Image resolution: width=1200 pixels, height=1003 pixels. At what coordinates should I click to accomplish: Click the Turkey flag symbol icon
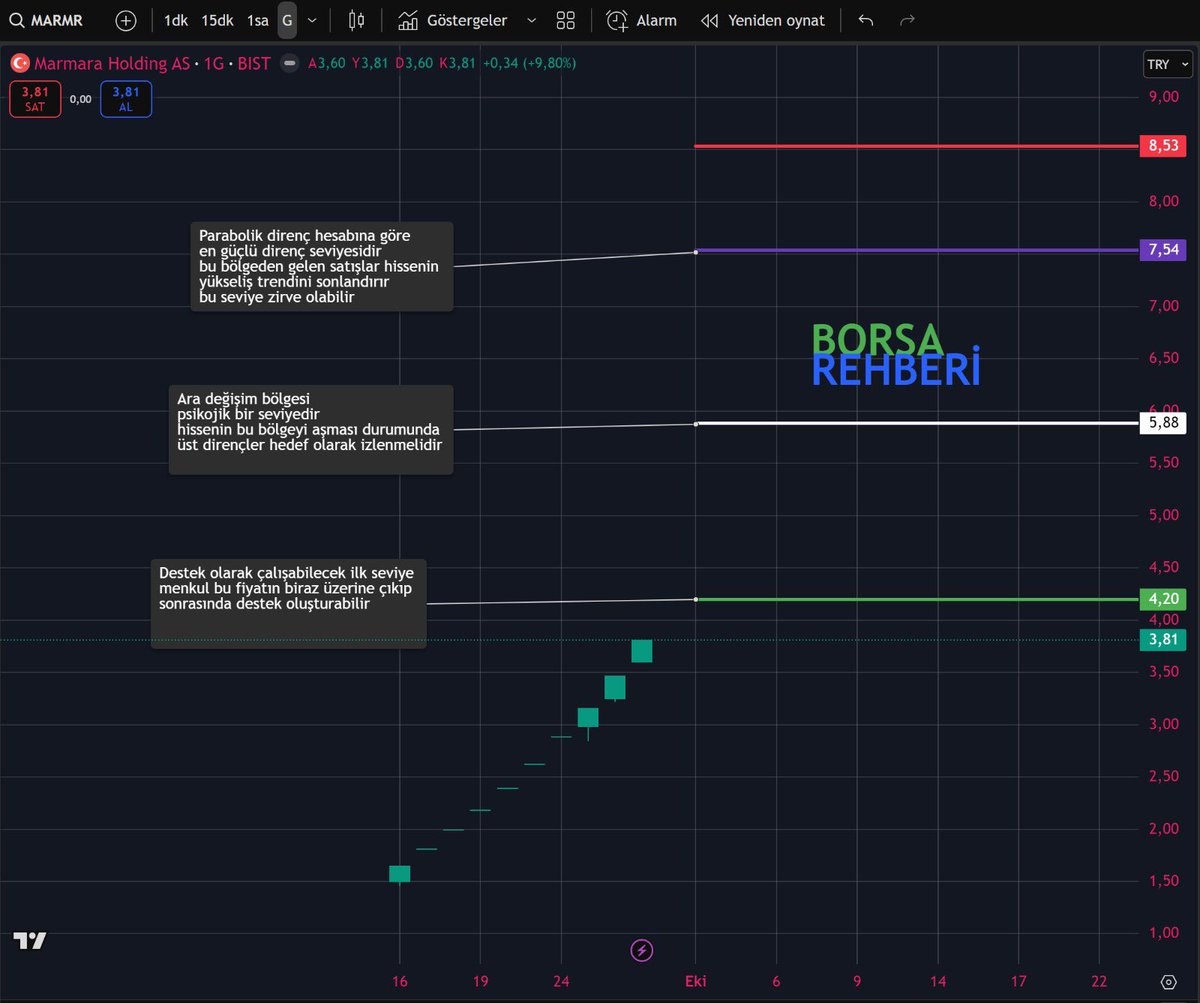click(19, 63)
